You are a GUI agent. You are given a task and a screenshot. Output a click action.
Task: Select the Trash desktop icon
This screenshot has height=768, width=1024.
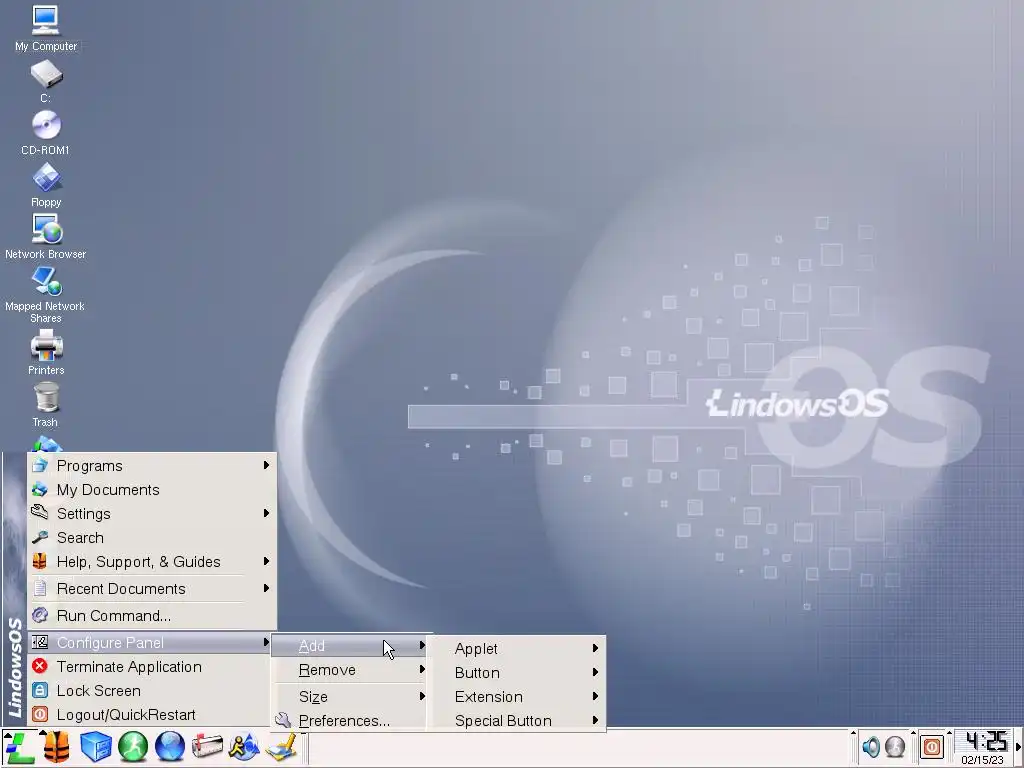(46, 405)
